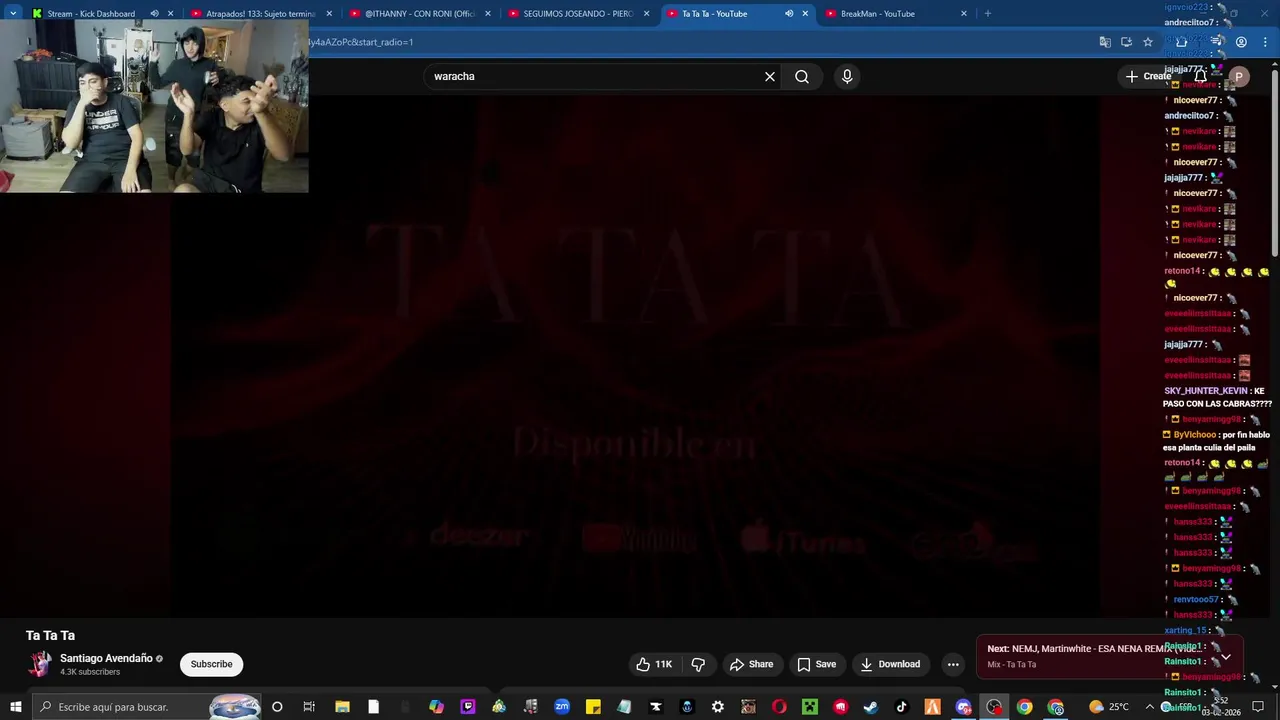Image resolution: width=1280 pixels, height=720 pixels.
Task: Open Chrome three-dot menu
Action: 1263,42
